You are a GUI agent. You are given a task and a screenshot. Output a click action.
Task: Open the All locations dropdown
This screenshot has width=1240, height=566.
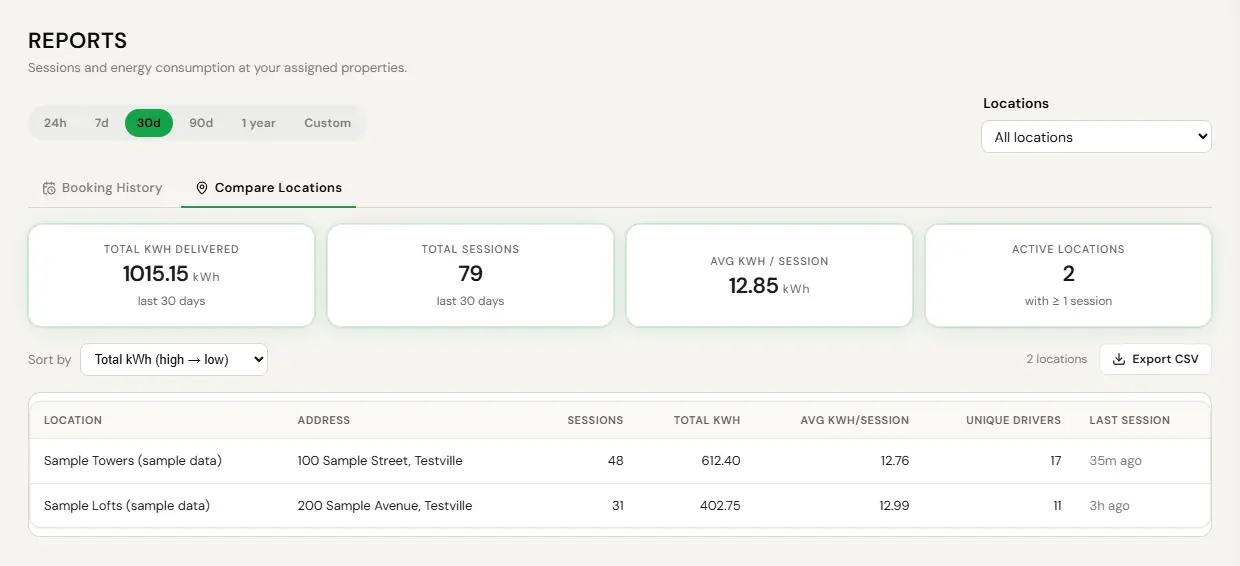pyautogui.click(x=1096, y=137)
